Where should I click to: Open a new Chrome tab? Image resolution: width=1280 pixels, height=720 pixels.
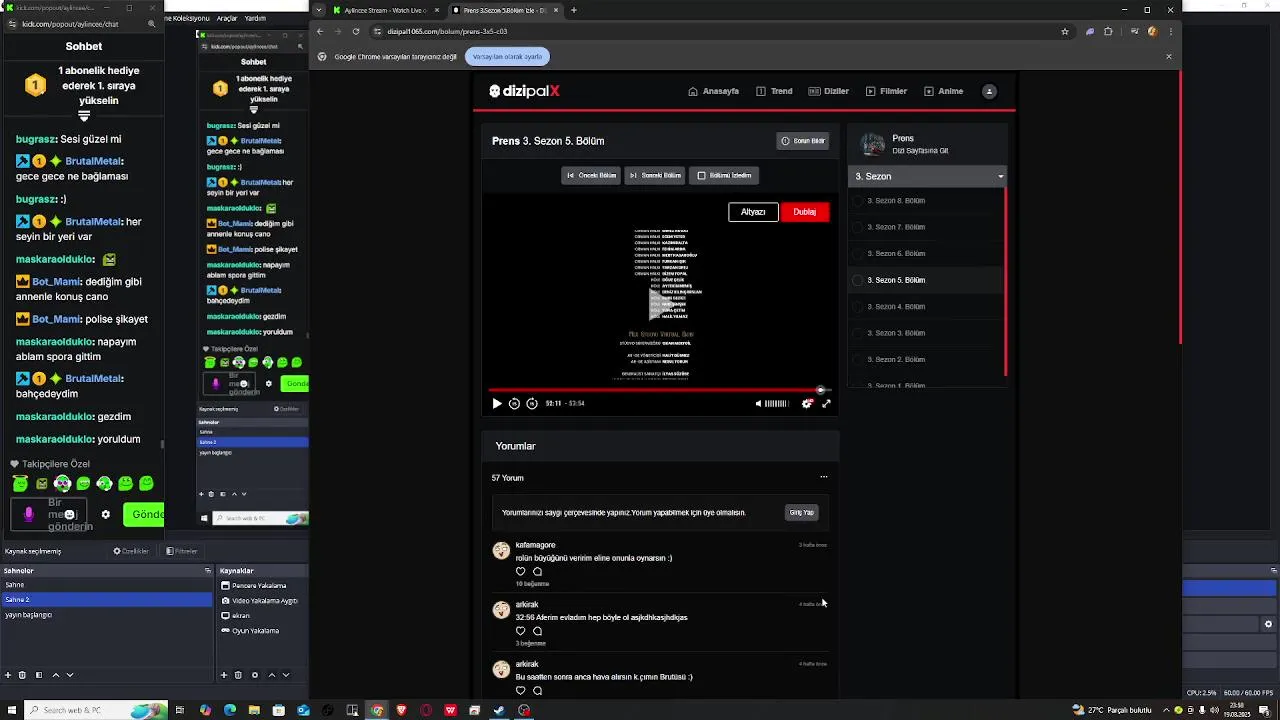point(574,10)
